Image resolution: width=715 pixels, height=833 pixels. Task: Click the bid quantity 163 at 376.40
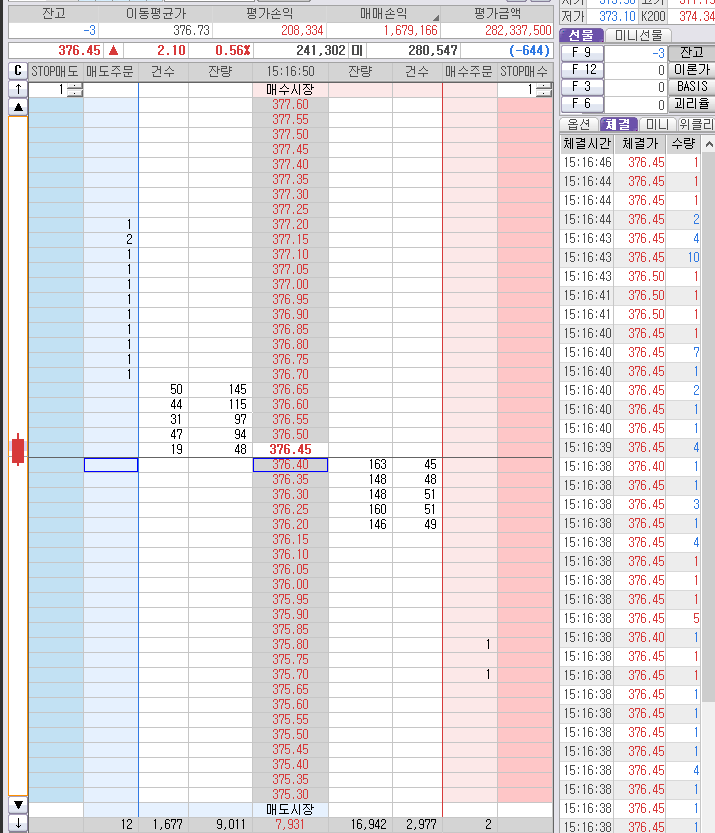[378, 464]
